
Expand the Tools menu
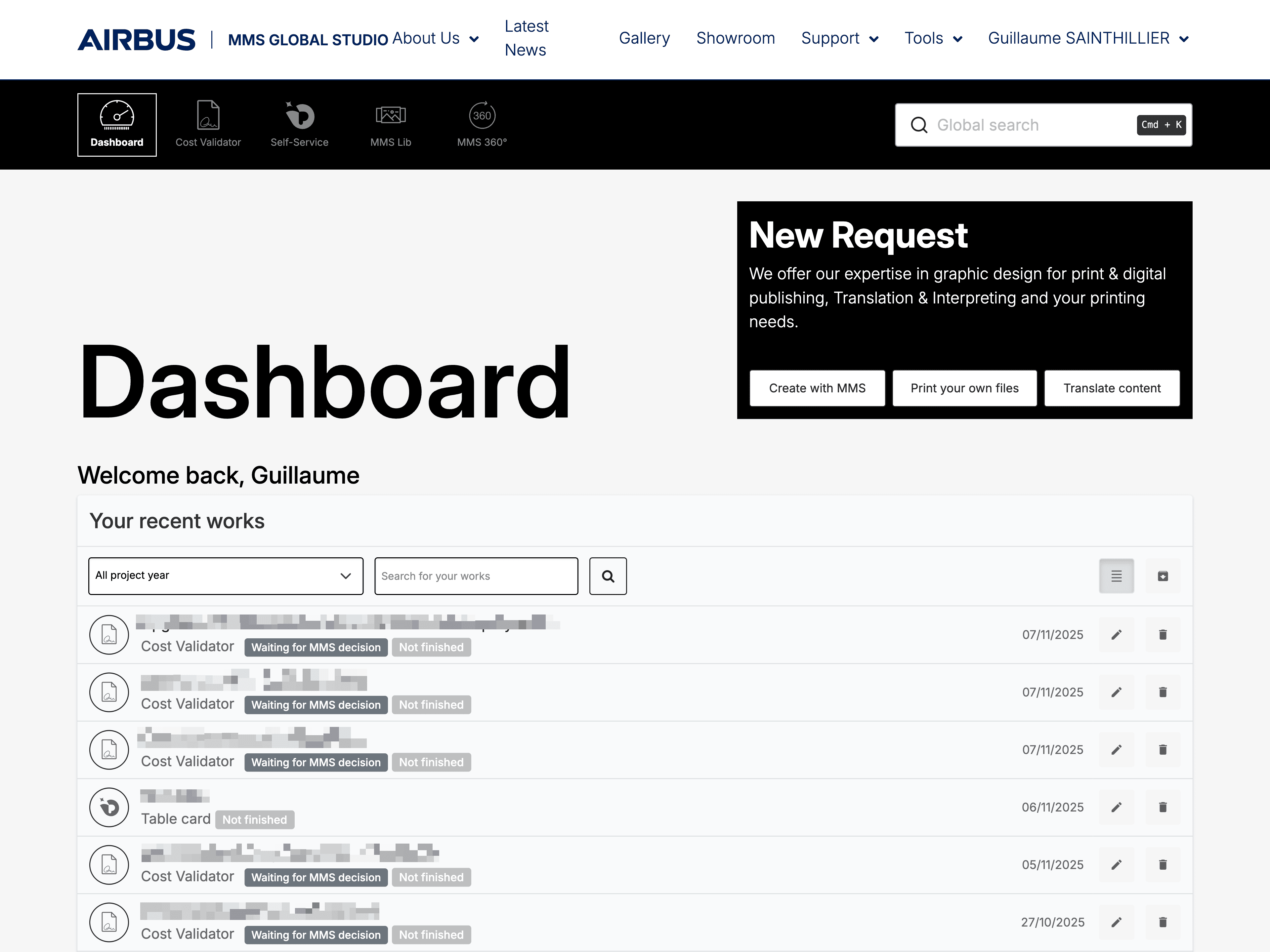pos(932,38)
